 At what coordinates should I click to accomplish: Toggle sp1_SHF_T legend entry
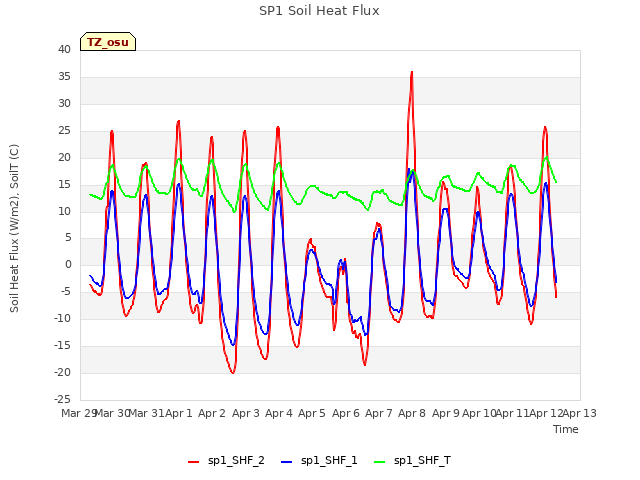pyautogui.click(x=412, y=460)
